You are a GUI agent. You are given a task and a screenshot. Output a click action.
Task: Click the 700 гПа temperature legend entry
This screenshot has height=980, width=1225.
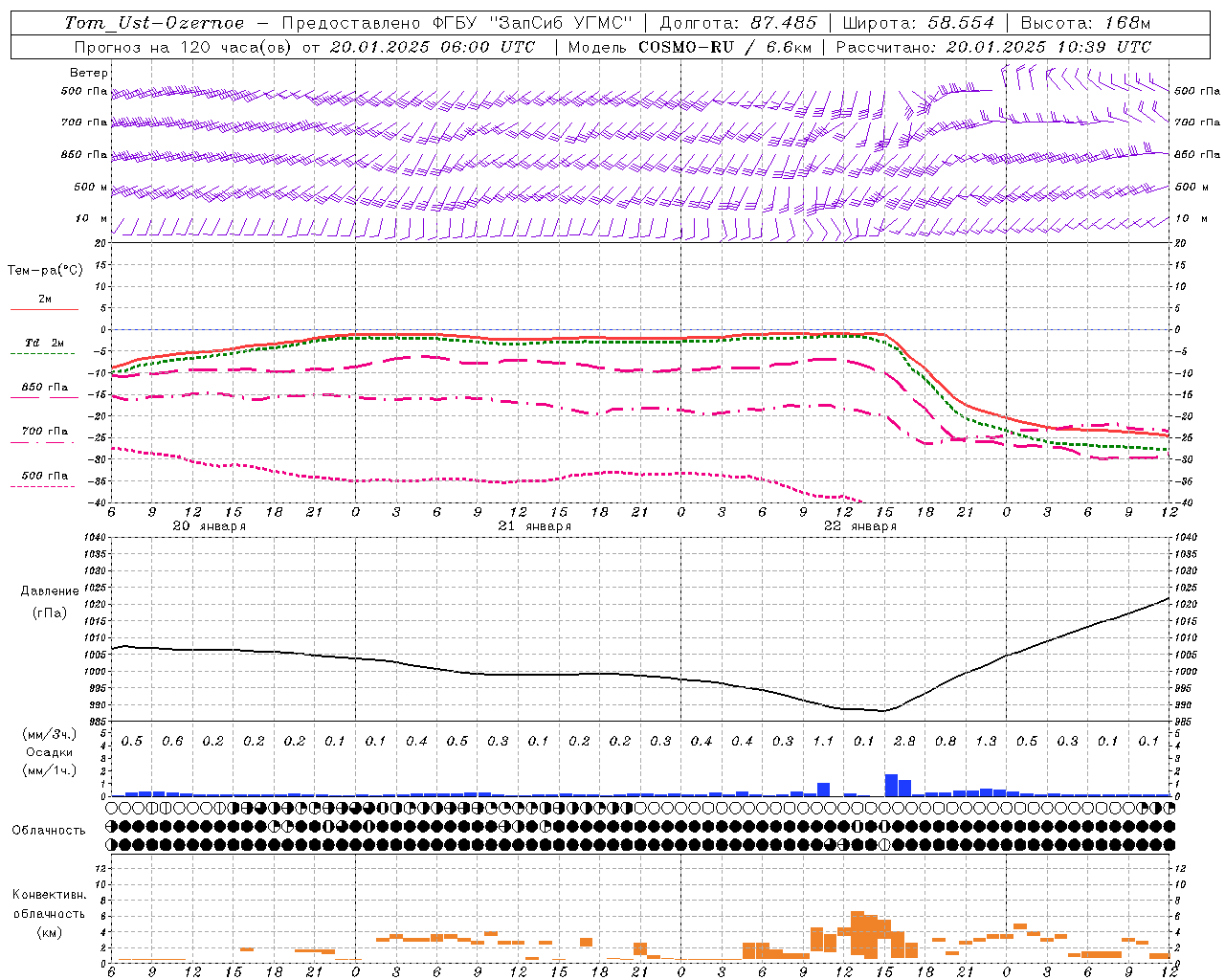pyautogui.click(x=44, y=432)
